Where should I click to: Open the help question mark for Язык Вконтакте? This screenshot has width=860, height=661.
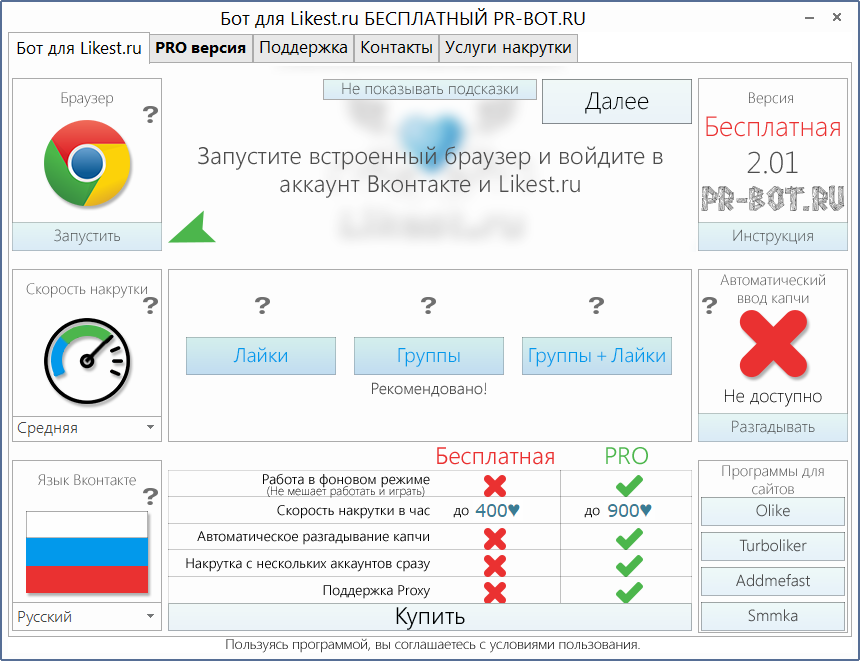click(150, 496)
